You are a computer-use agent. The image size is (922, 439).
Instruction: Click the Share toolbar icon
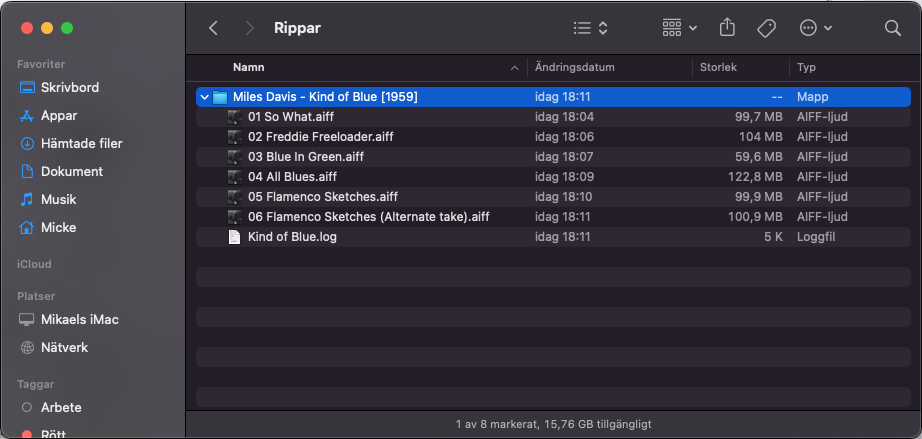pos(727,28)
